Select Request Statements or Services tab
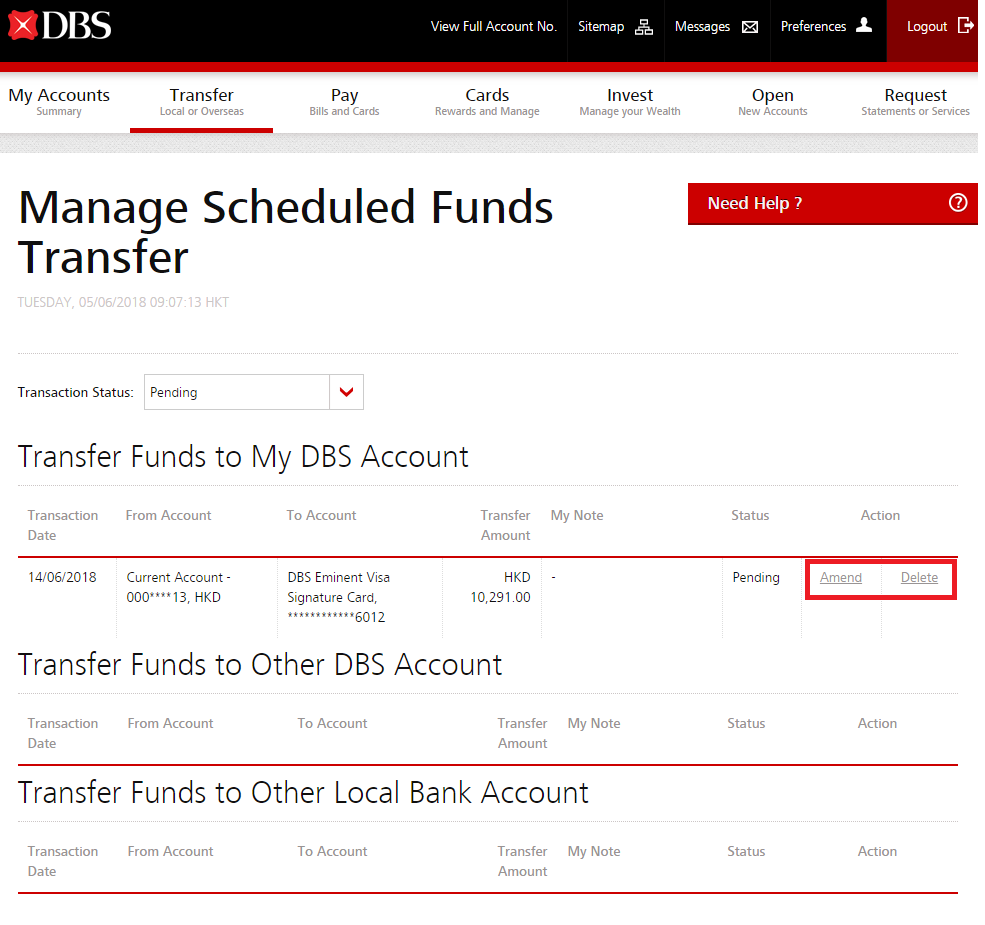This screenshot has width=985, height=925. click(915, 102)
